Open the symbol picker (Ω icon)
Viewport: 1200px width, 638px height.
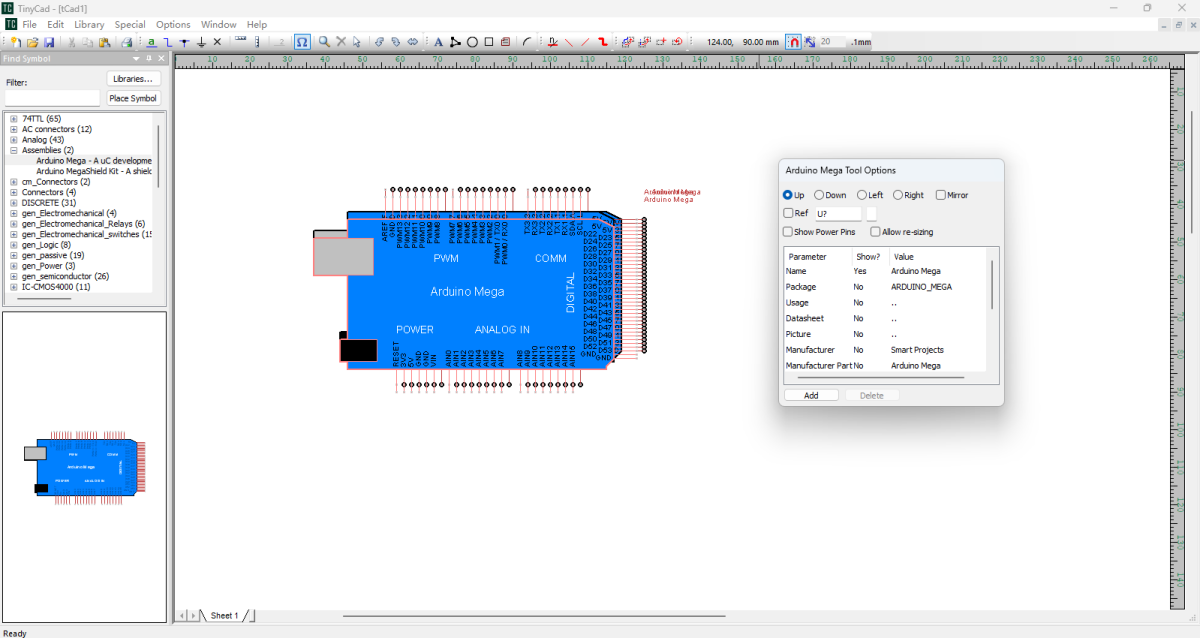click(301, 42)
